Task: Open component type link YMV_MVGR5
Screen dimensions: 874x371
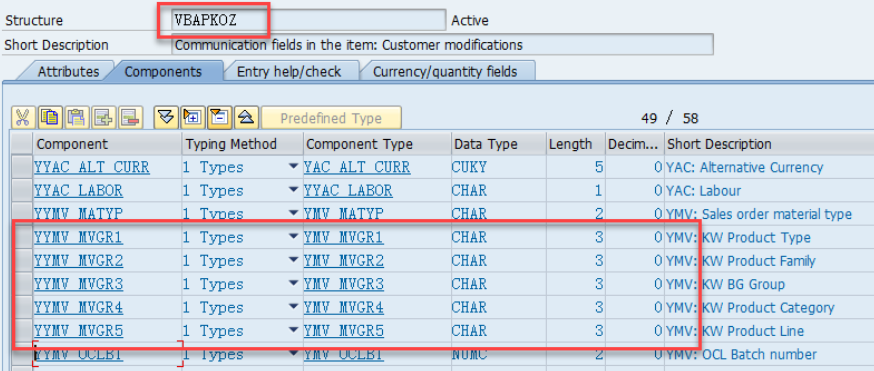Action: [x=344, y=331]
